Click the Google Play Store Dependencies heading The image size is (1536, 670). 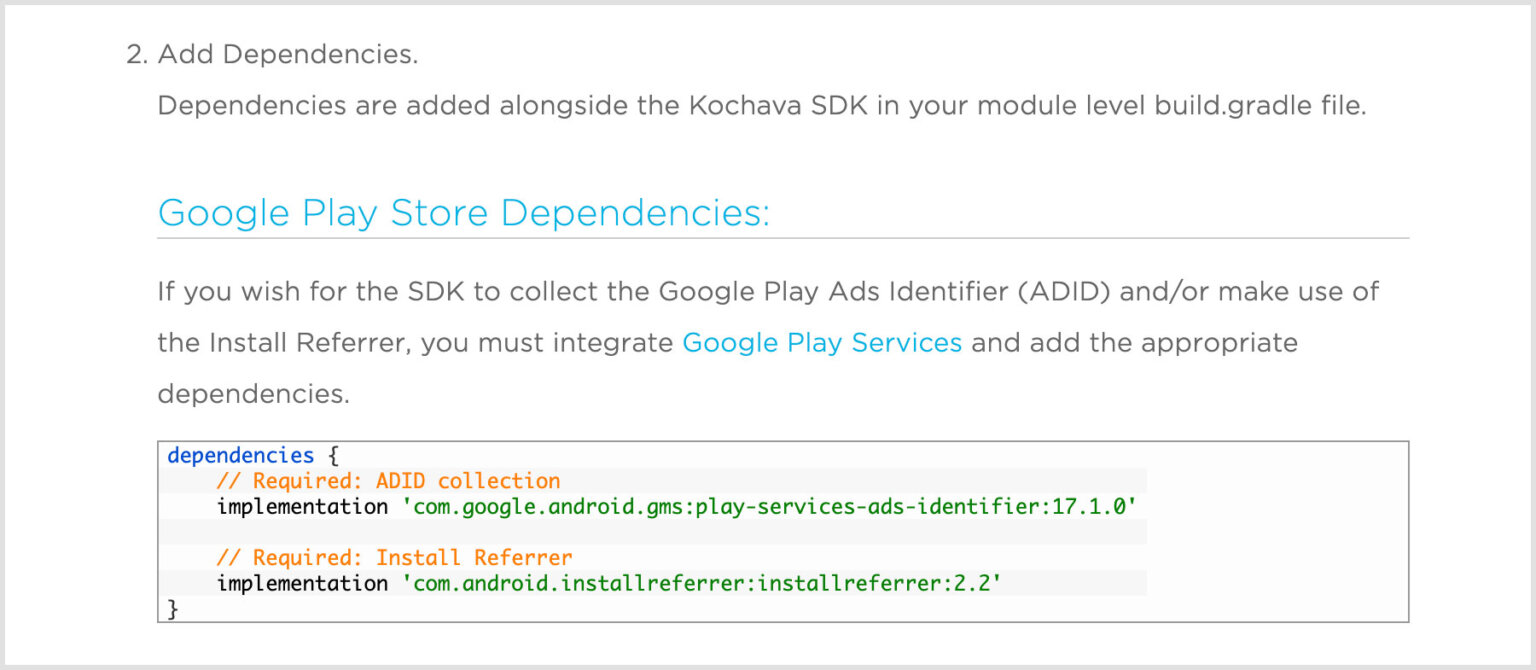(462, 213)
